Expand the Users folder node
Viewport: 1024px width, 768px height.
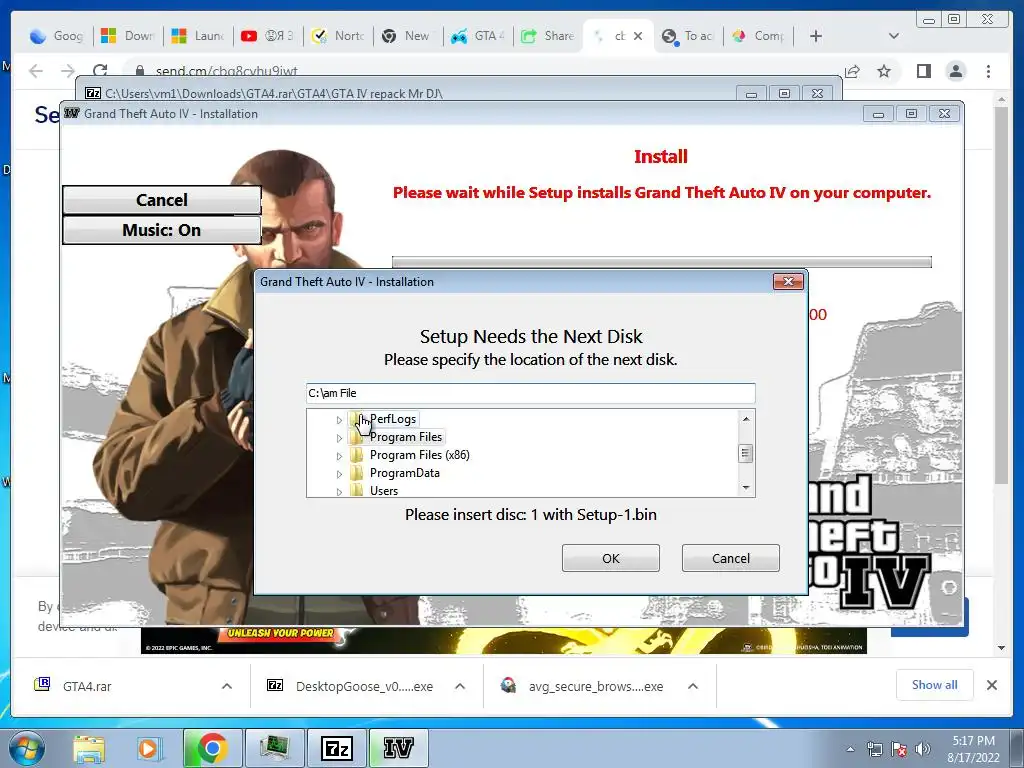point(339,491)
